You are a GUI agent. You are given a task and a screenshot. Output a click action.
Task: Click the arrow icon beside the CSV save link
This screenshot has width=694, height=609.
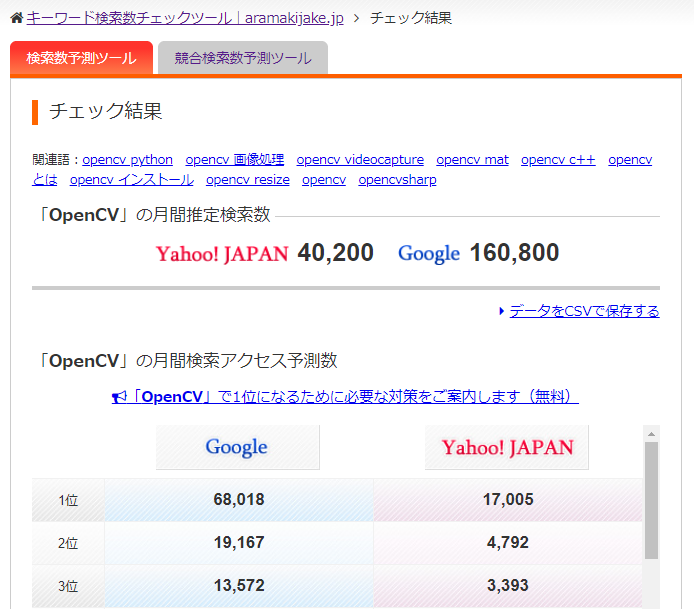click(501, 311)
